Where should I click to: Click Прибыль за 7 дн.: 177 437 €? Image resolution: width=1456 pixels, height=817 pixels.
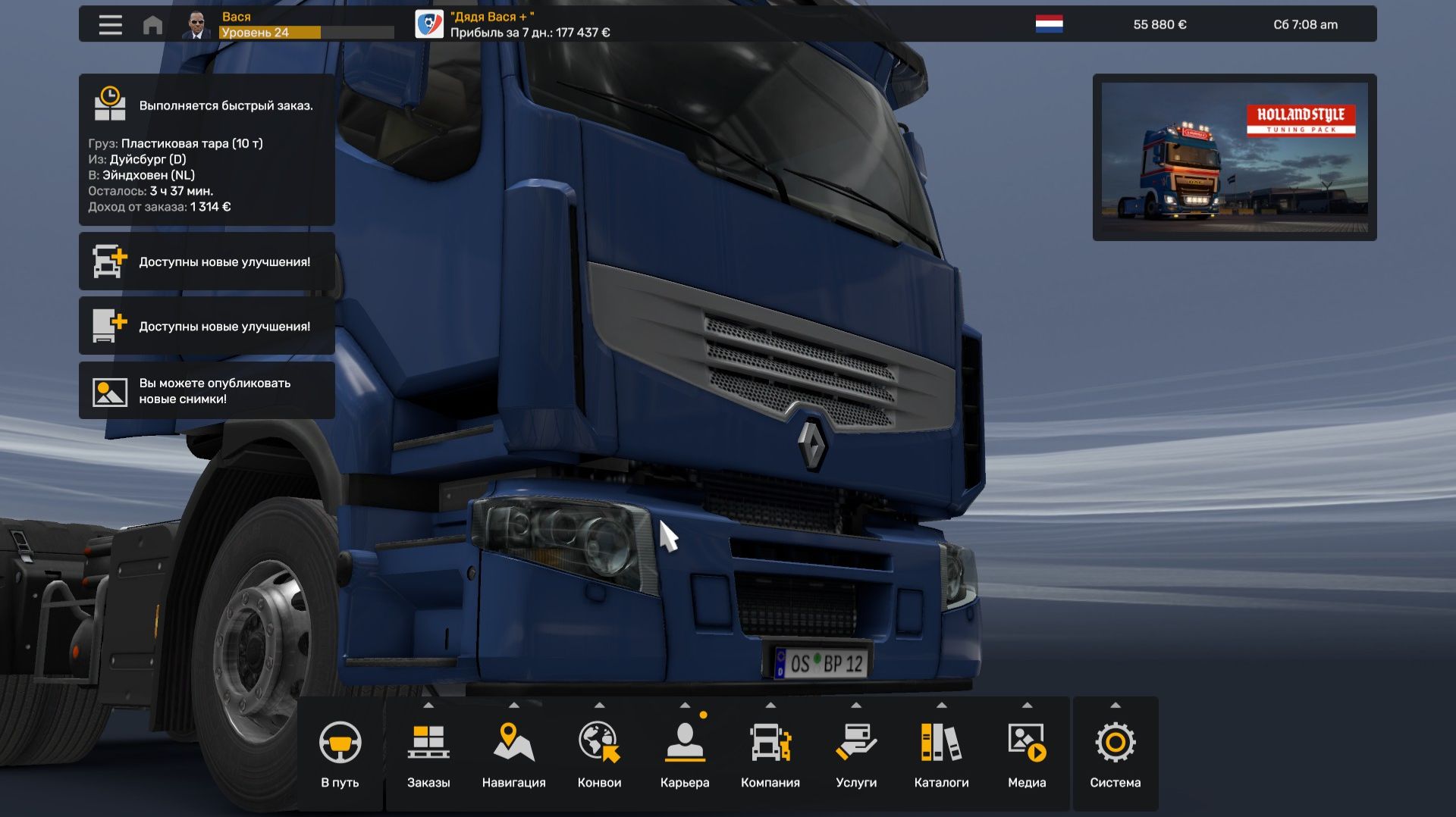(530, 33)
